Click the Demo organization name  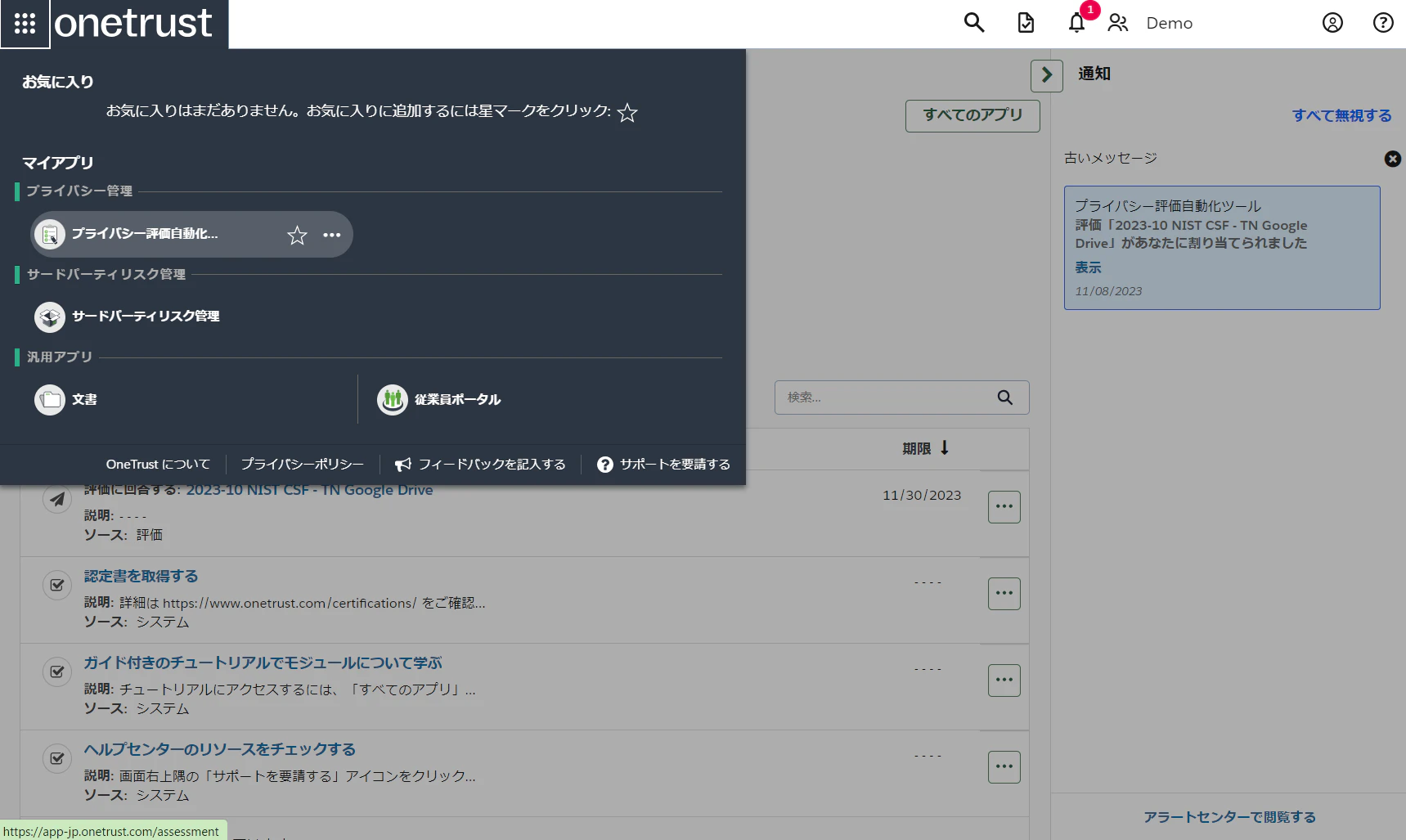[1169, 23]
